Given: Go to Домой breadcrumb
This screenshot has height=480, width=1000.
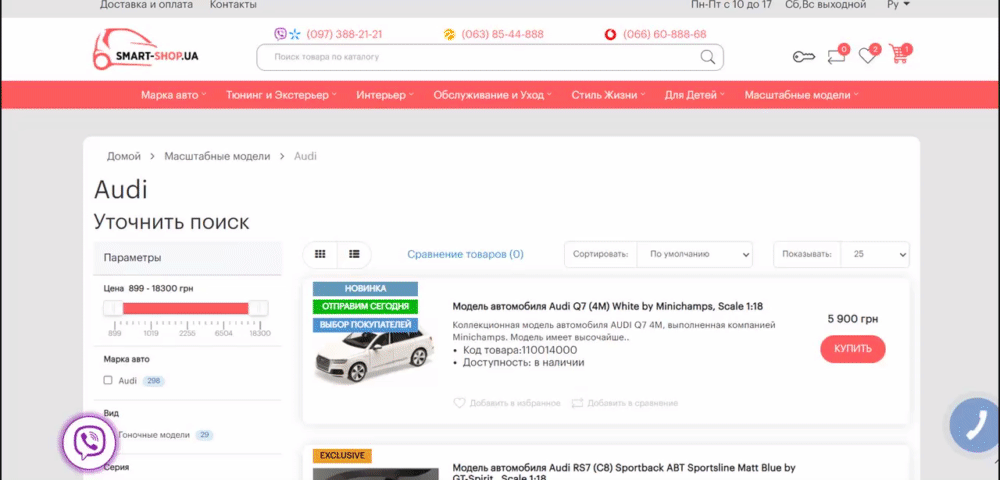Looking at the screenshot, I should coord(124,156).
